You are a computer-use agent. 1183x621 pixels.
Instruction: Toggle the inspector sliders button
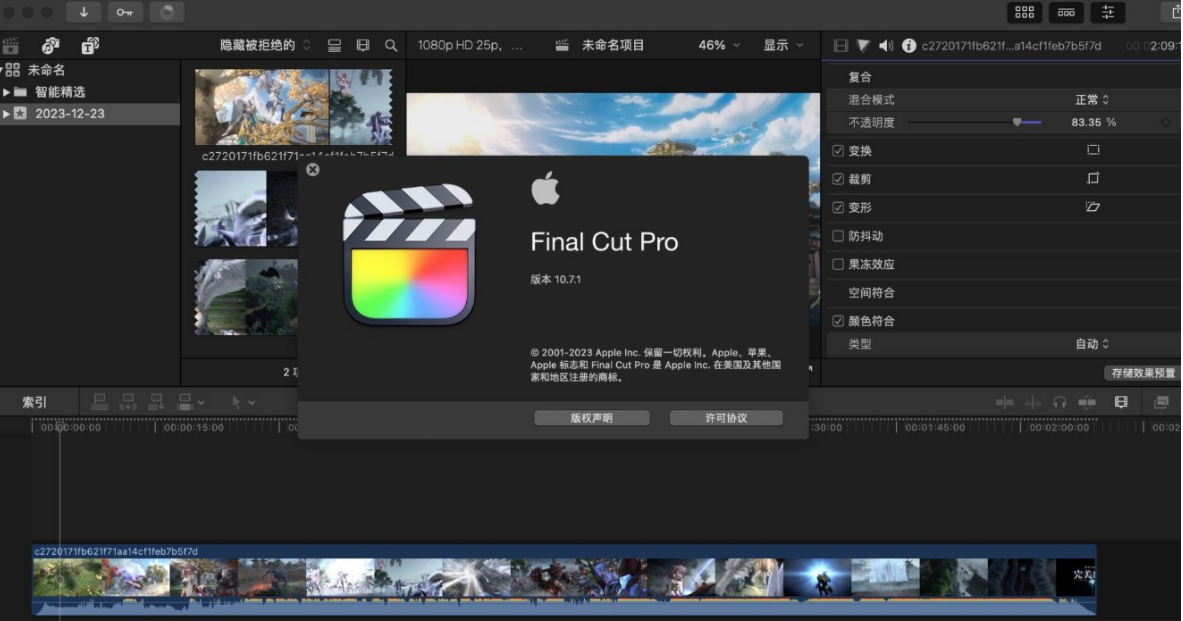pyautogui.click(x=1108, y=12)
